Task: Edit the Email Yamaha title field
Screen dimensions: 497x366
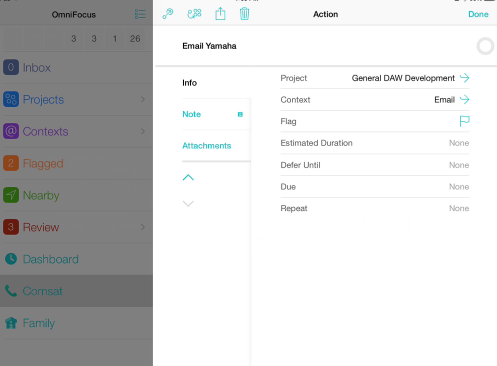Action: pos(209,46)
